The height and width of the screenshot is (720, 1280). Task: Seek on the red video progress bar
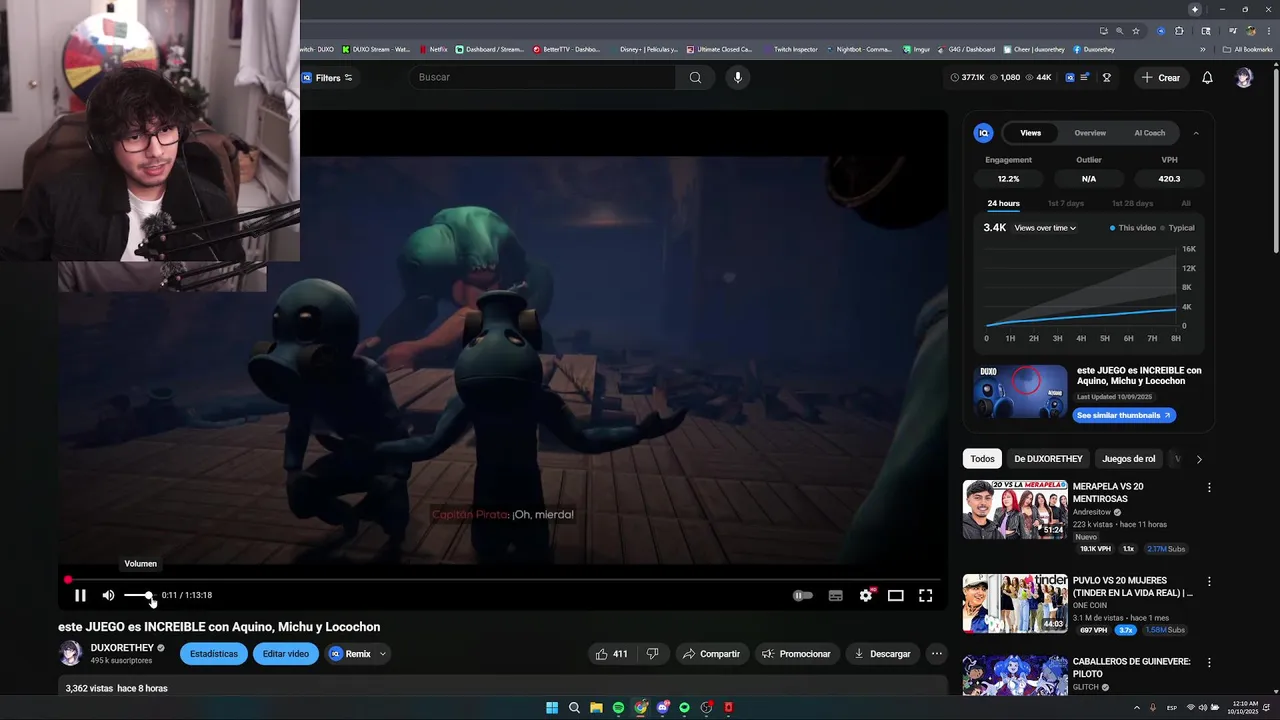[503, 580]
